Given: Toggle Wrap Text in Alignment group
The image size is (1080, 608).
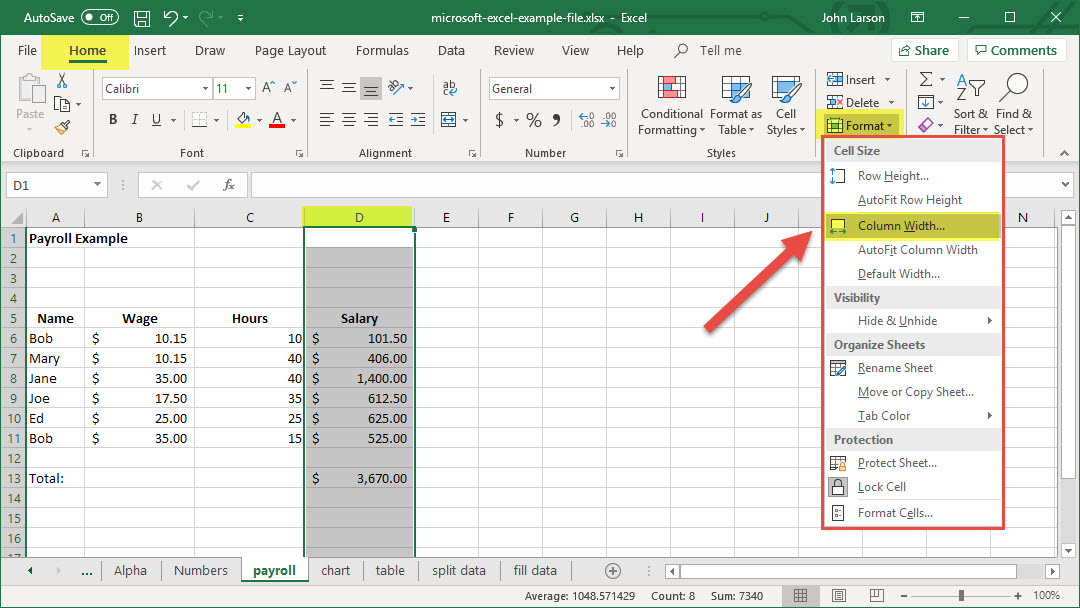Looking at the screenshot, I should [x=450, y=89].
